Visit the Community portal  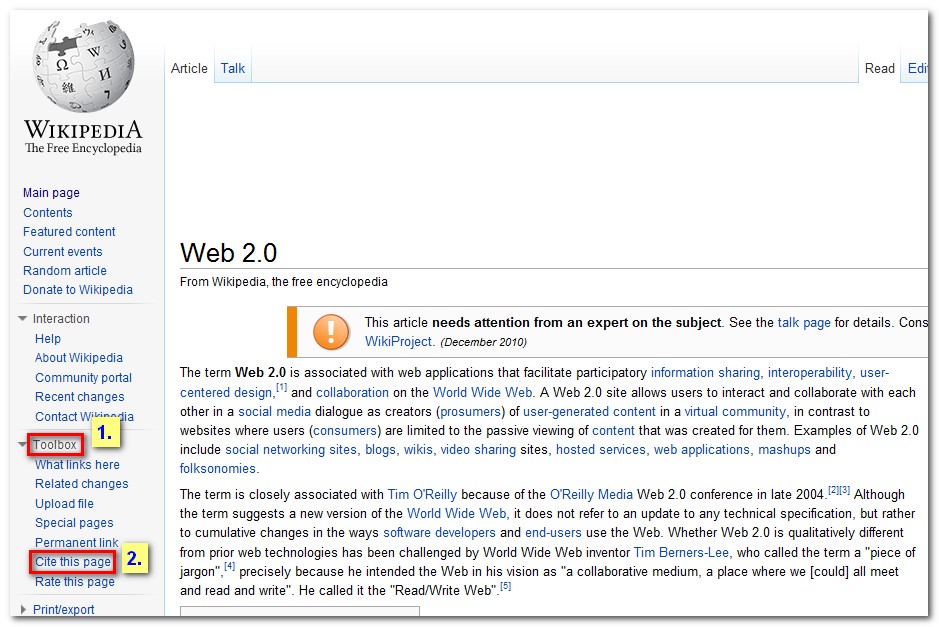point(83,378)
